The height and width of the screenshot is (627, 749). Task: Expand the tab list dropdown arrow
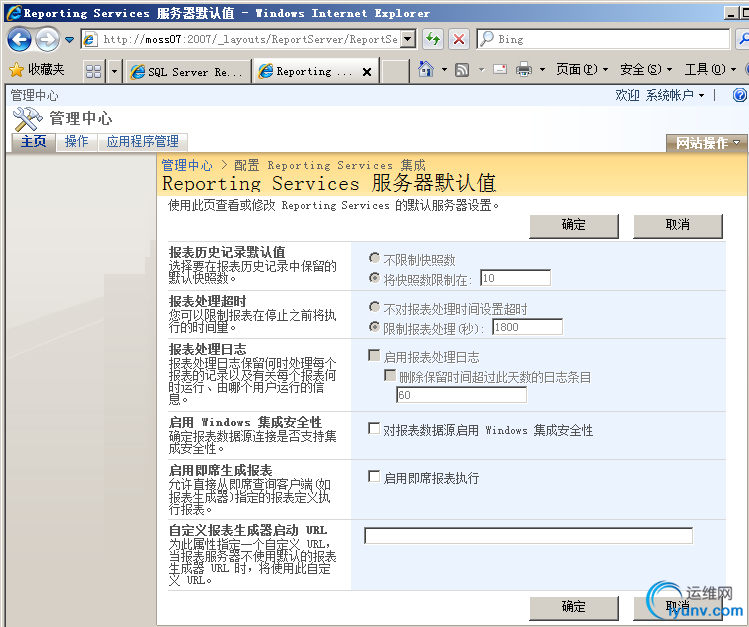pos(114,72)
